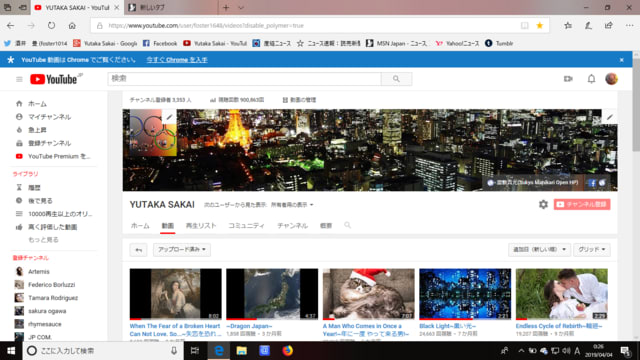
Task: Switch to the ホーム channel tab
Action: [x=140, y=226]
